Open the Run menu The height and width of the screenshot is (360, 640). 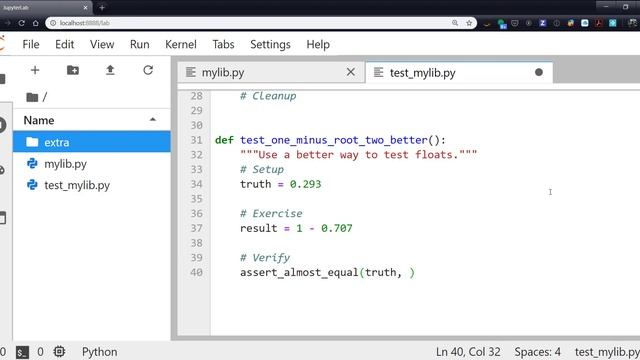[x=140, y=44]
